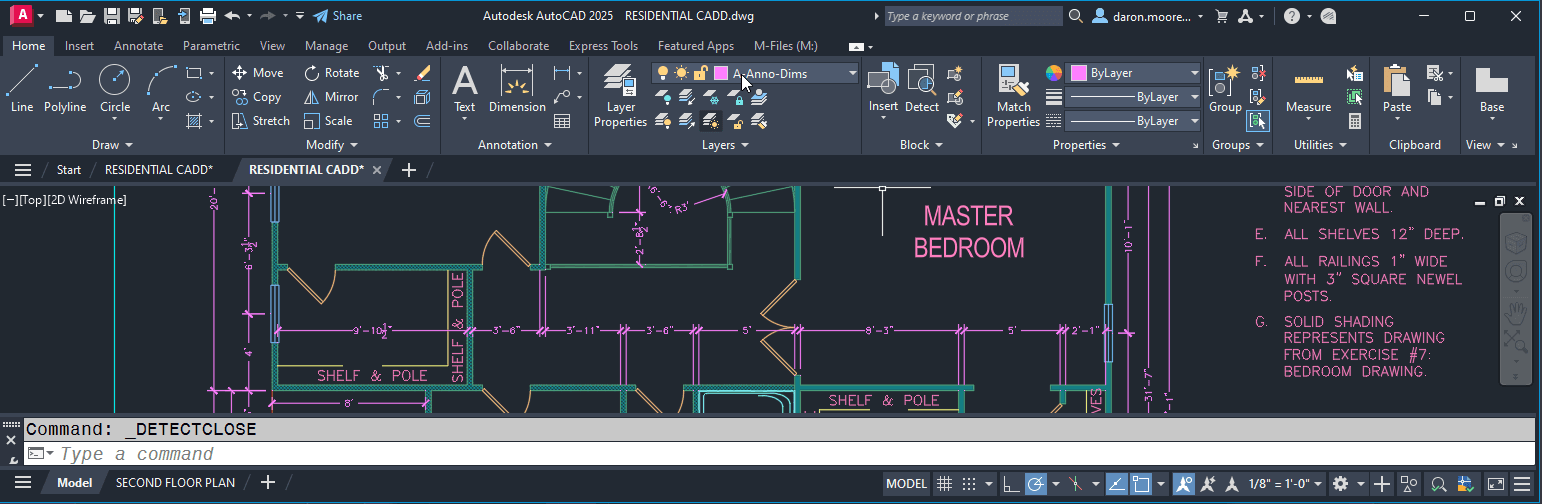Click the Paste button
The image size is (1542, 504).
coord(1397,89)
